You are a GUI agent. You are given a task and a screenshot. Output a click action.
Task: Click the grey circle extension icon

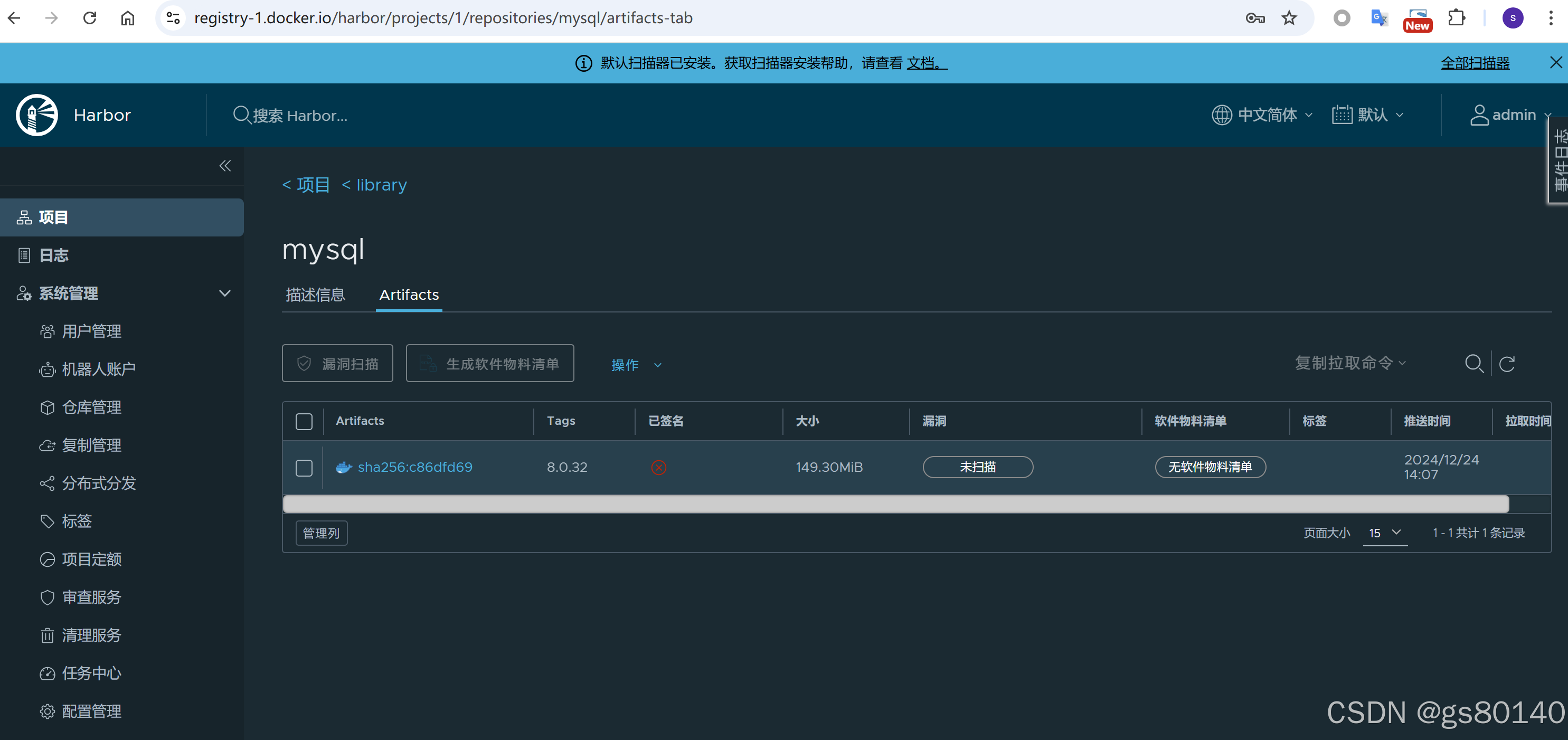pos(1342,18)
